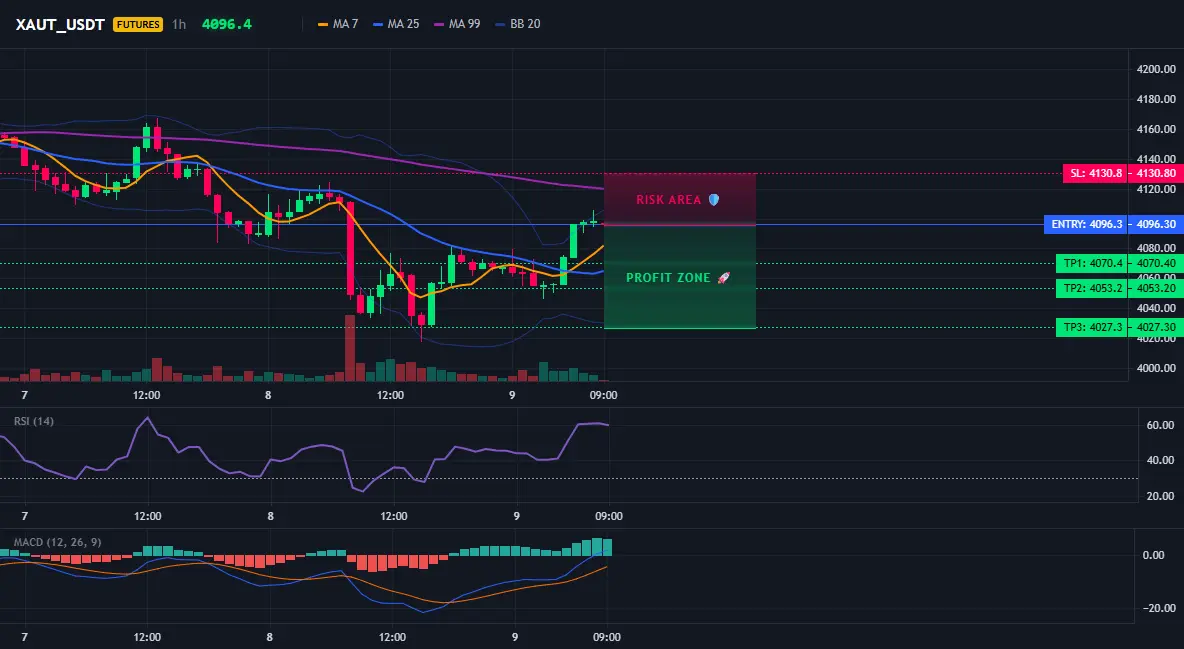1184x649 pixels.
Task: Click the large red candle after 8th
Action: point(350,249)
